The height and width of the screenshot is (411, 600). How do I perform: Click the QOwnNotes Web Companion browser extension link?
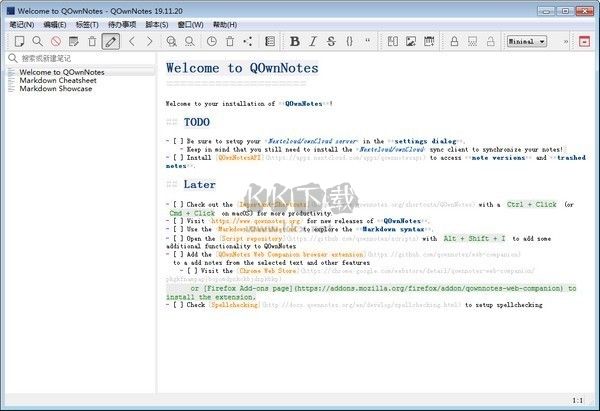pos(291,254)
